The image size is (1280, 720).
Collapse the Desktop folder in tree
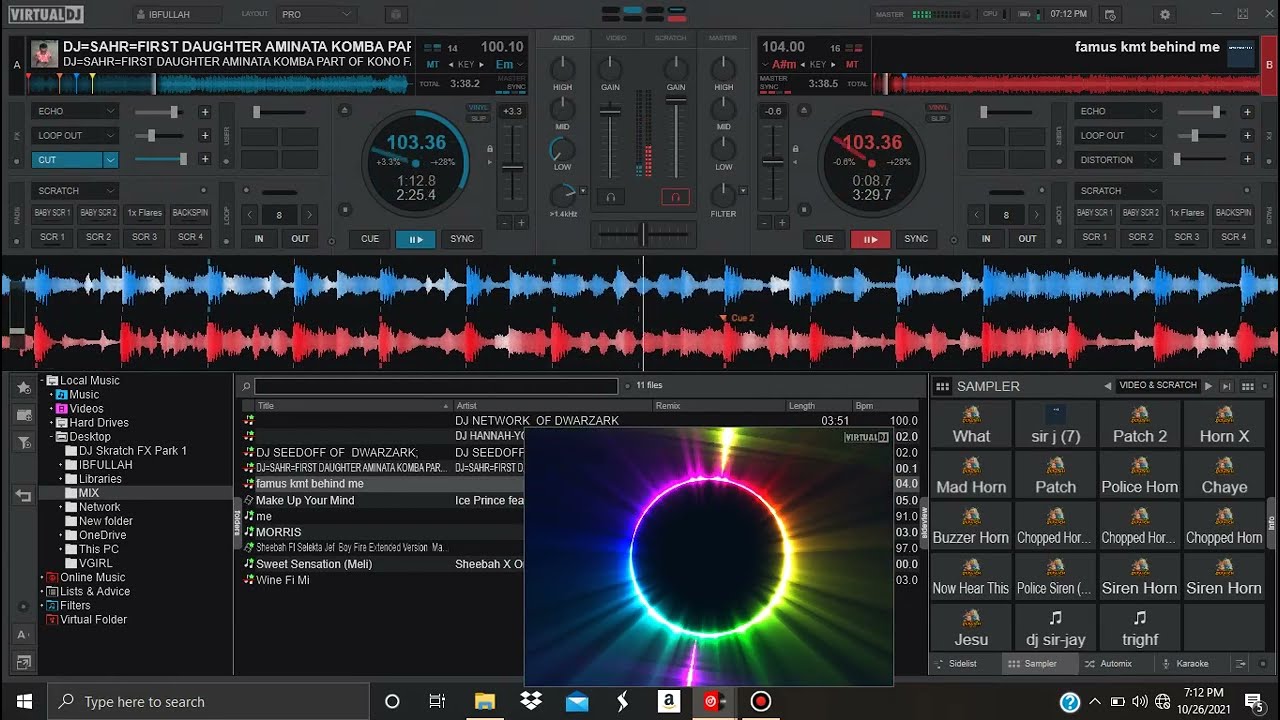(x=51, y=437)
